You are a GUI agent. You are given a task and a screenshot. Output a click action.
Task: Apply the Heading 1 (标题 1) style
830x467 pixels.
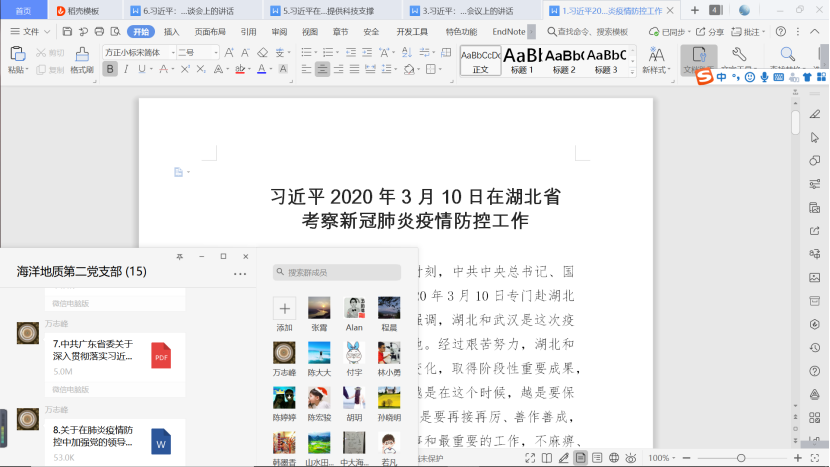(523, 60)
